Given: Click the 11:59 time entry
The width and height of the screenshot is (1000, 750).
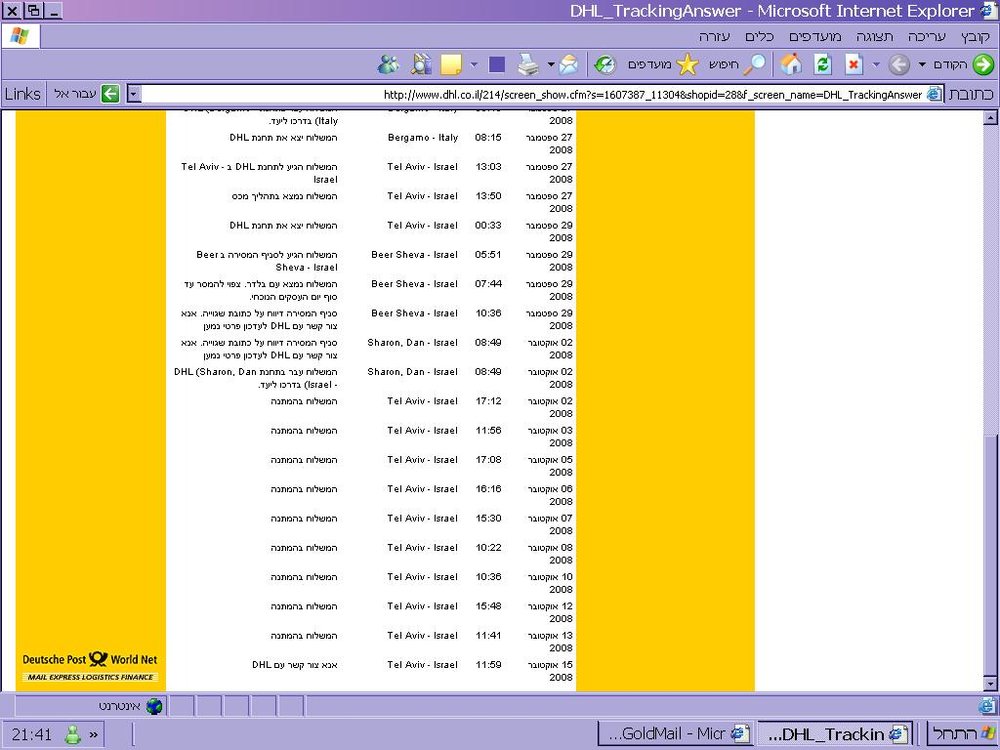Looking at the screenshot, I should pyautogui.click(x=489, y=665).
